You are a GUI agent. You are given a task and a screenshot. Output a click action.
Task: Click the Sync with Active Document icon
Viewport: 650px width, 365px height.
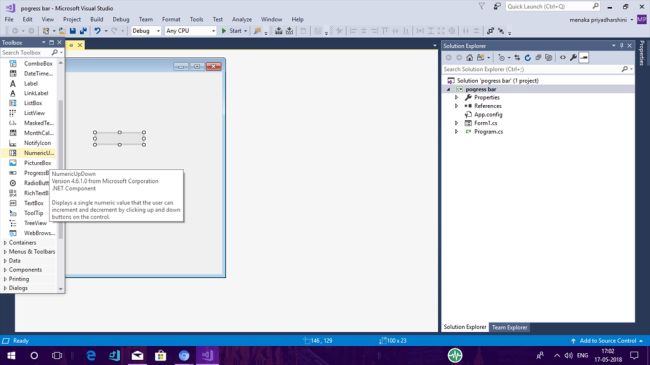pyautogui.click(x=517, y=58)
